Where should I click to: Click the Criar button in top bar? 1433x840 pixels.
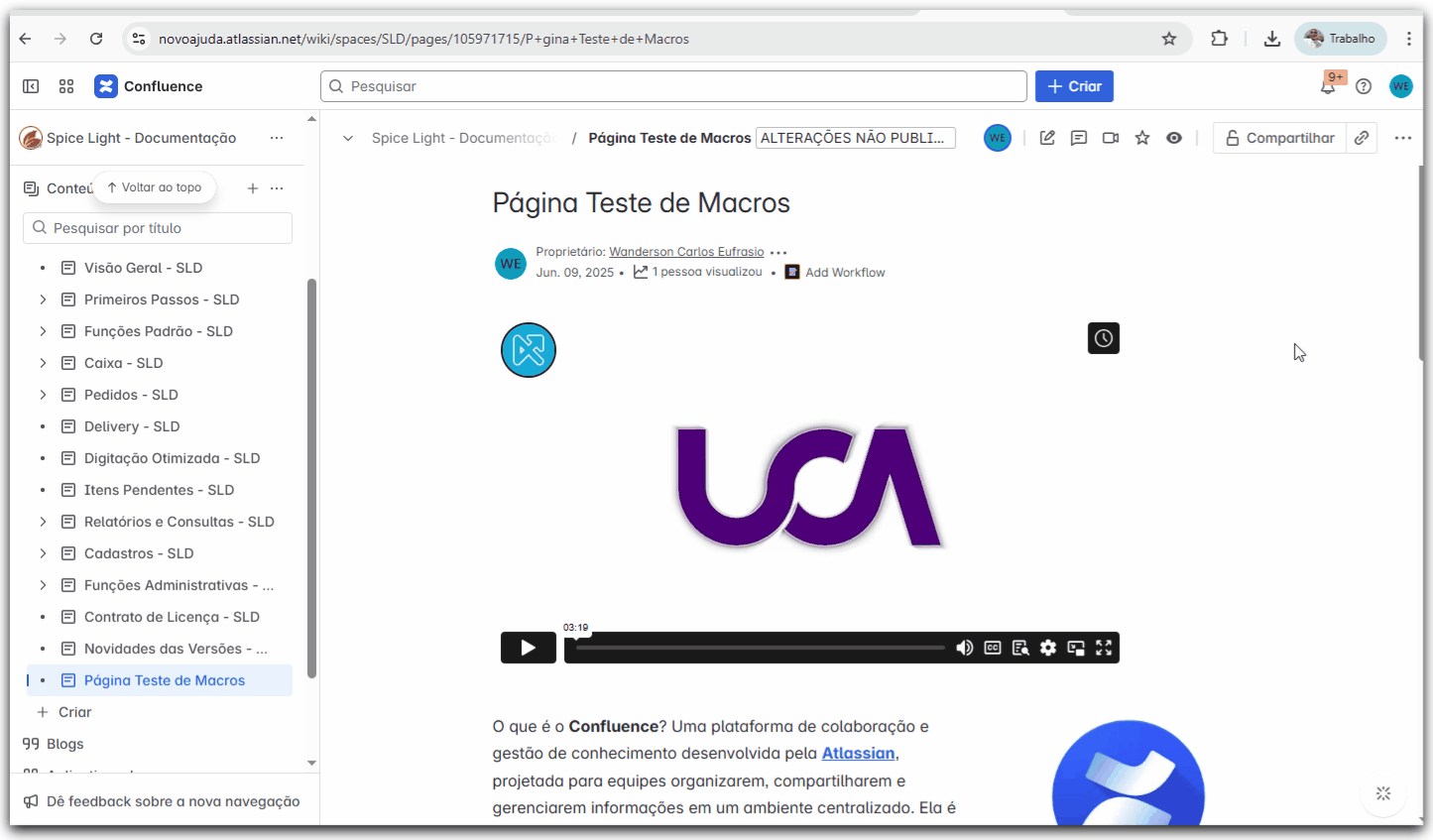pyautogui.click(x=1074, y=86)
